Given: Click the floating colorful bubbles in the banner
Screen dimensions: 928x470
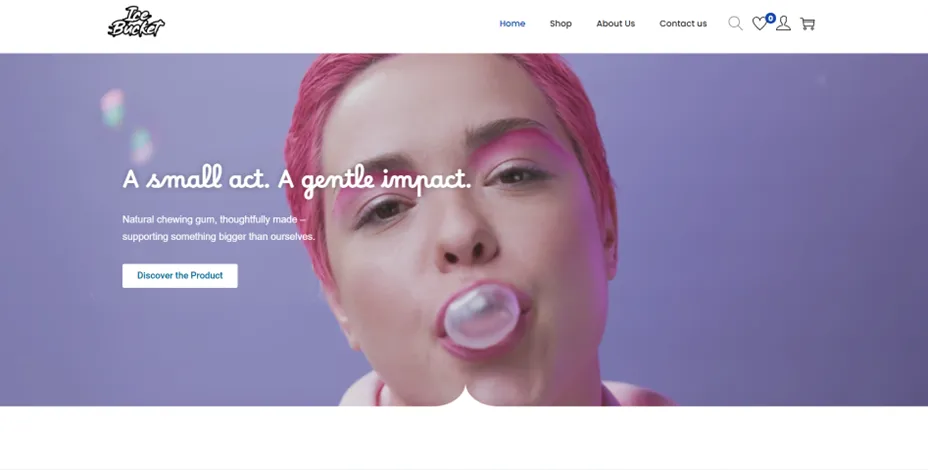Looking at the screenshot, I should click(x=127, y=126).
